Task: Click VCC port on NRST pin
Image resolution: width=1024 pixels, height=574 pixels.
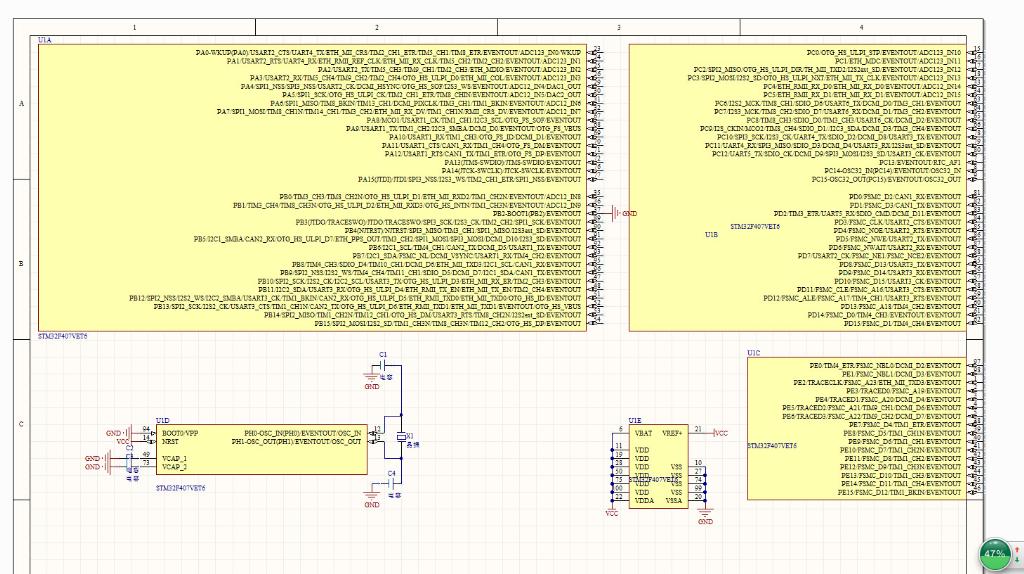Action: 123,441
